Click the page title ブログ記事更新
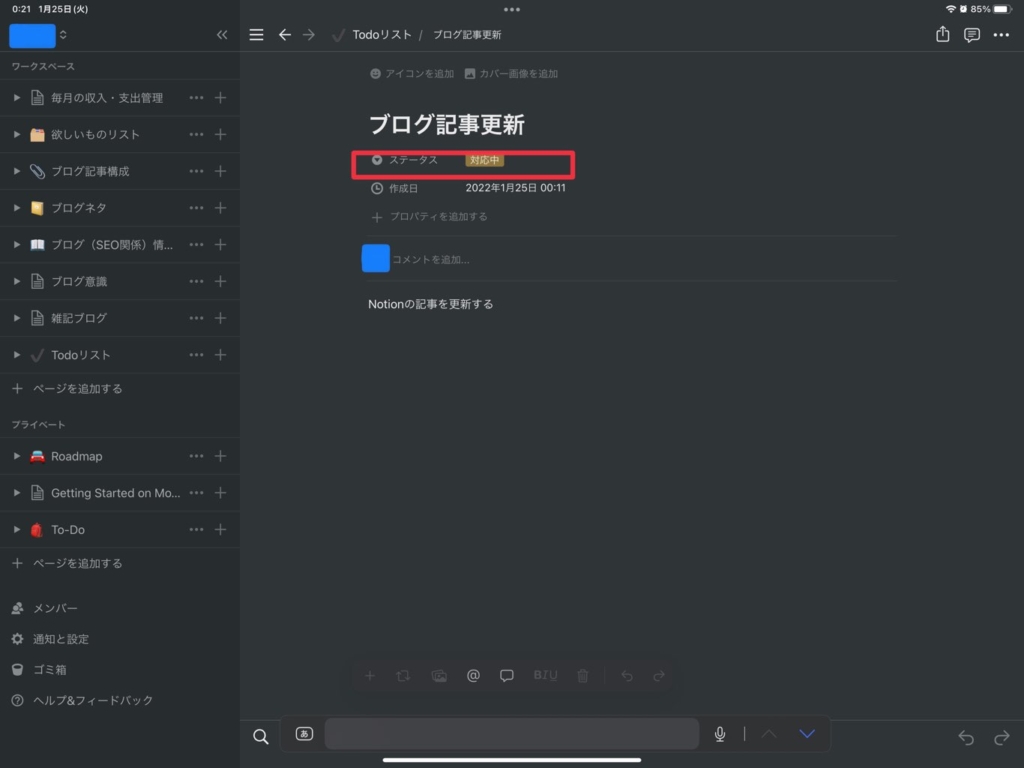1024x768 pixels. click(x=447, y=124)
